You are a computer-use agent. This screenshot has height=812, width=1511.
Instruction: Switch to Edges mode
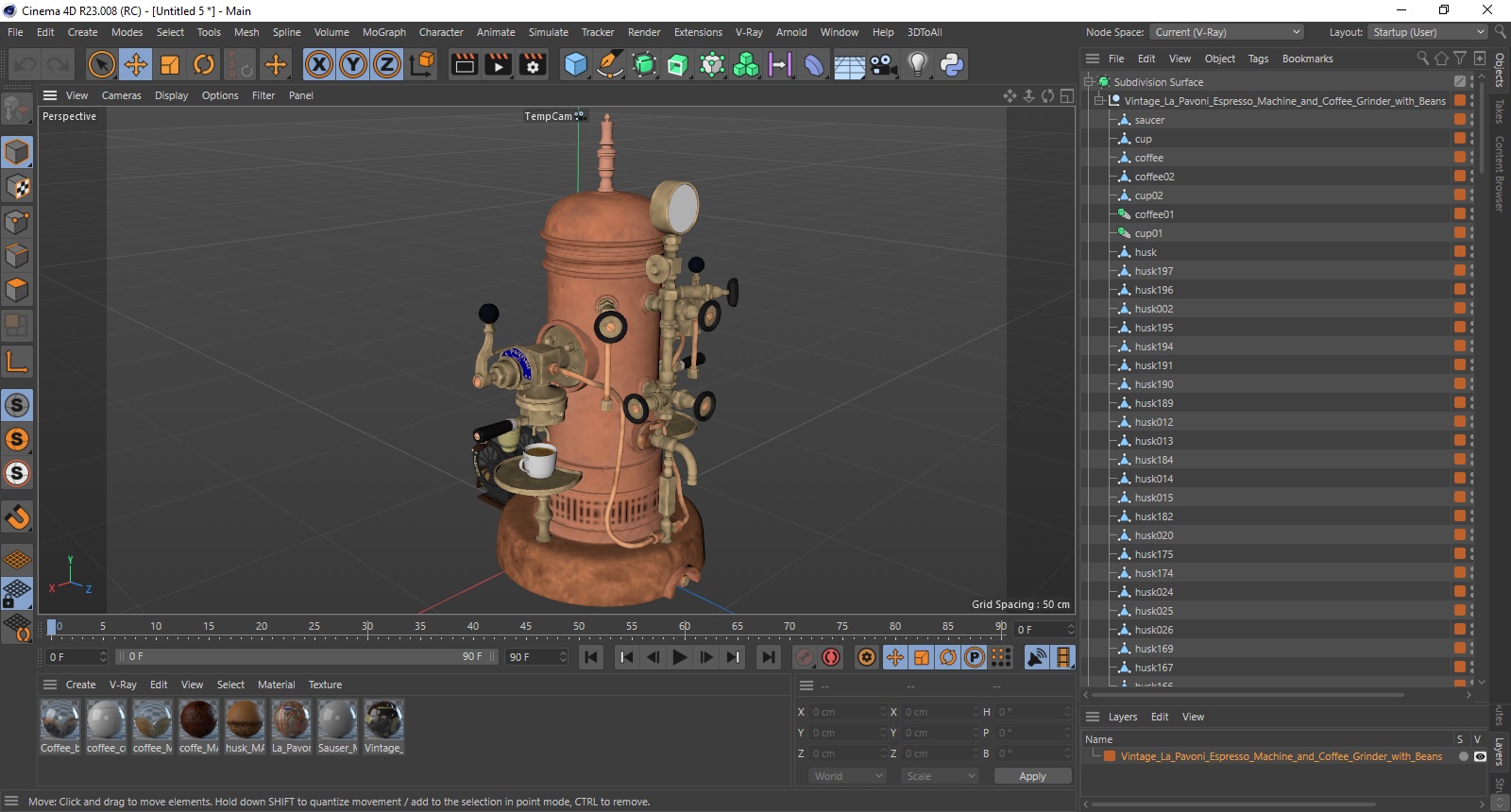[x=17, y=256]
